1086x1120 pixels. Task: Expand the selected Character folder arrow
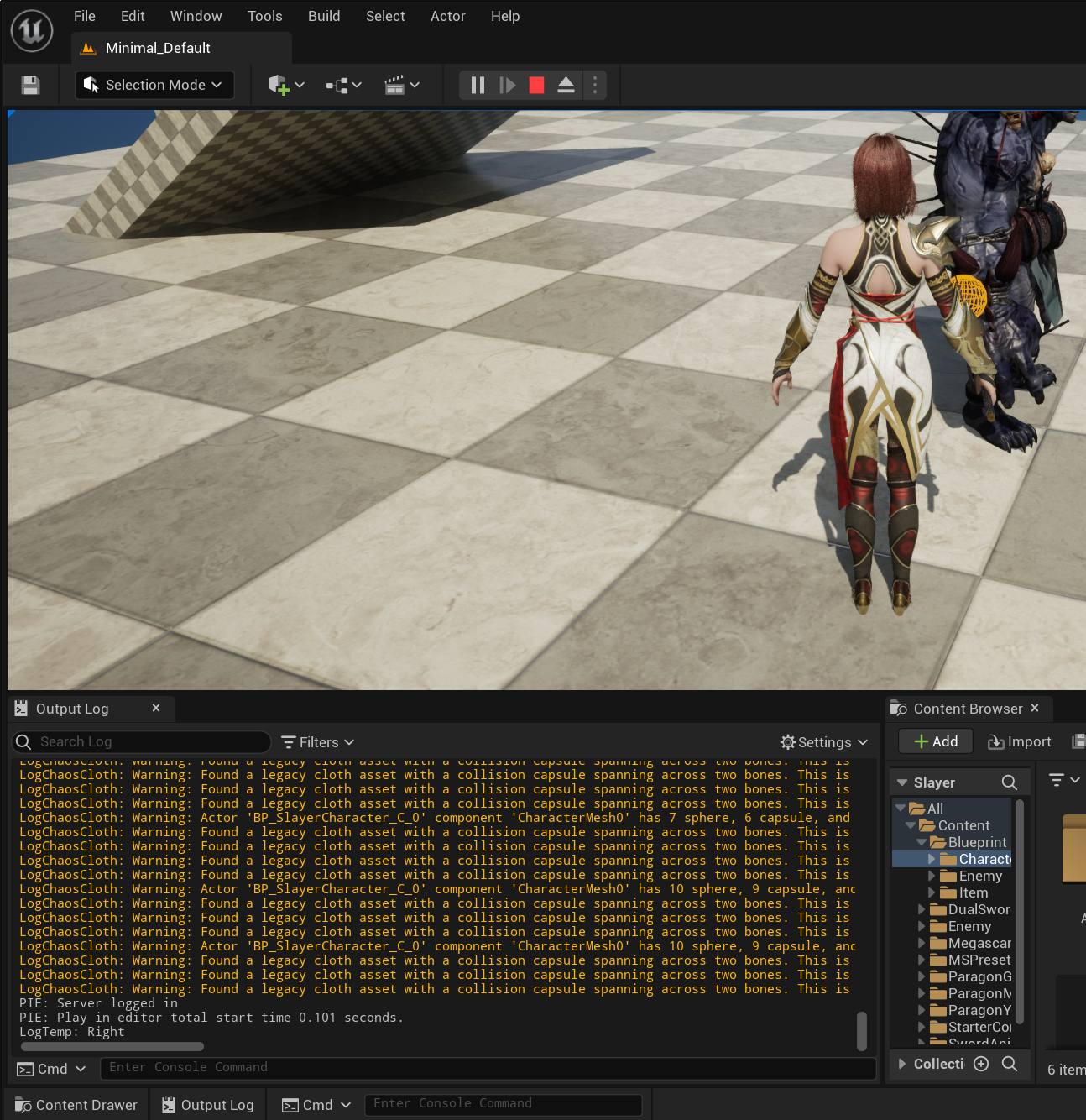coord(931,859)
